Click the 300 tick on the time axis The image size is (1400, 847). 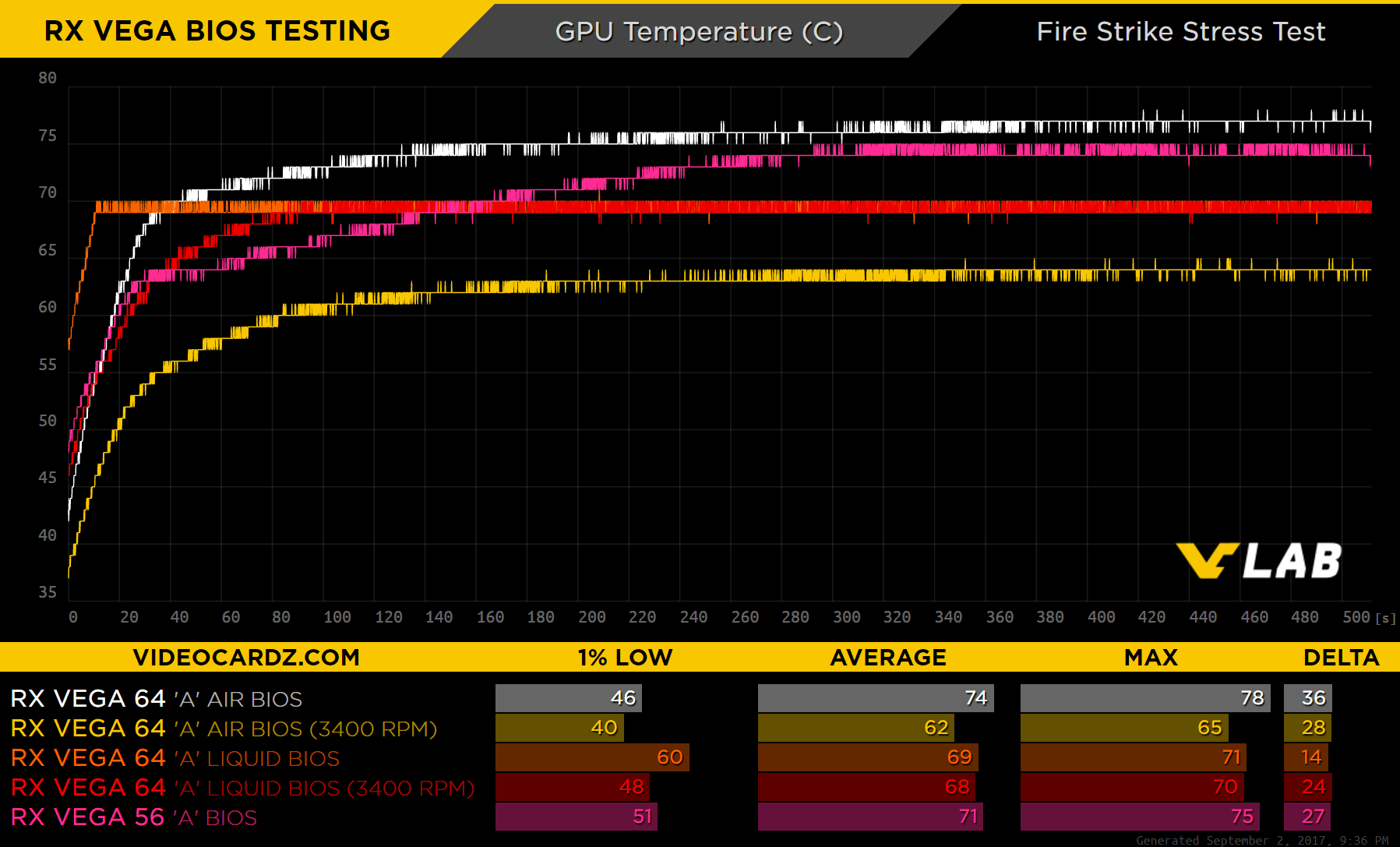point(847,617)
